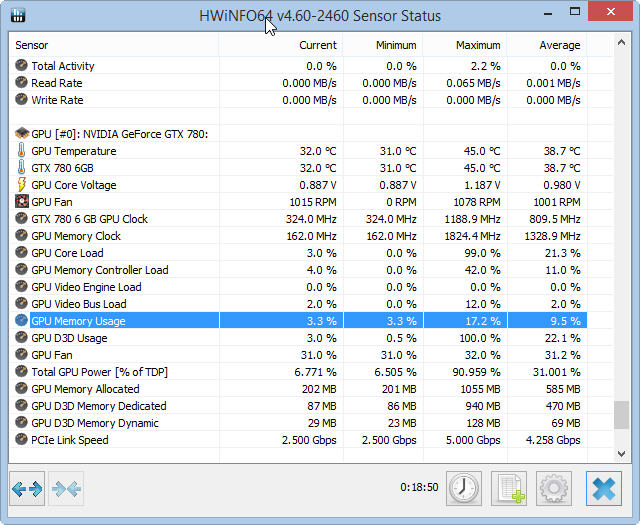
Task: Click the gauge icon beside GPU Memory Usage
Action: coord(21,320)
